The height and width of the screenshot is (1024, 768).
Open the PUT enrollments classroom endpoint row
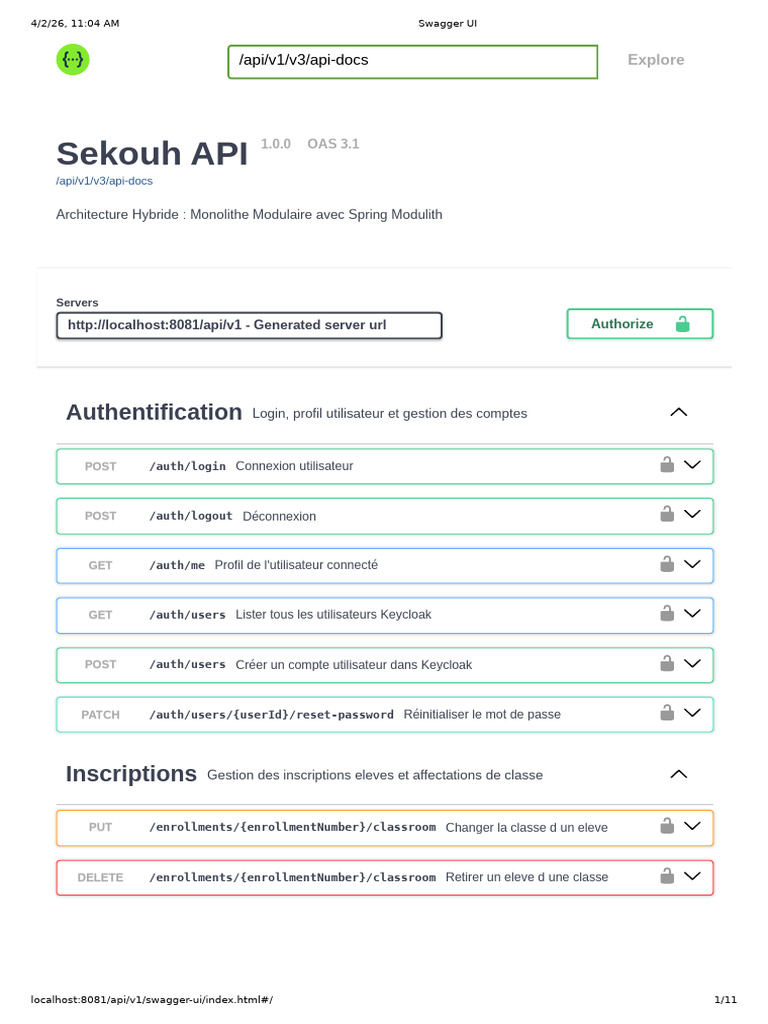click(385, 827)
